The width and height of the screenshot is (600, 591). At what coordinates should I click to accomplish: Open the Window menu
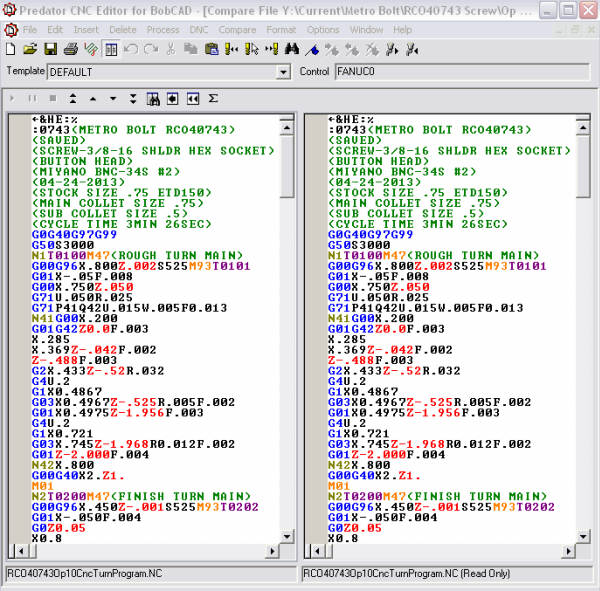click(x=366, y=29)
